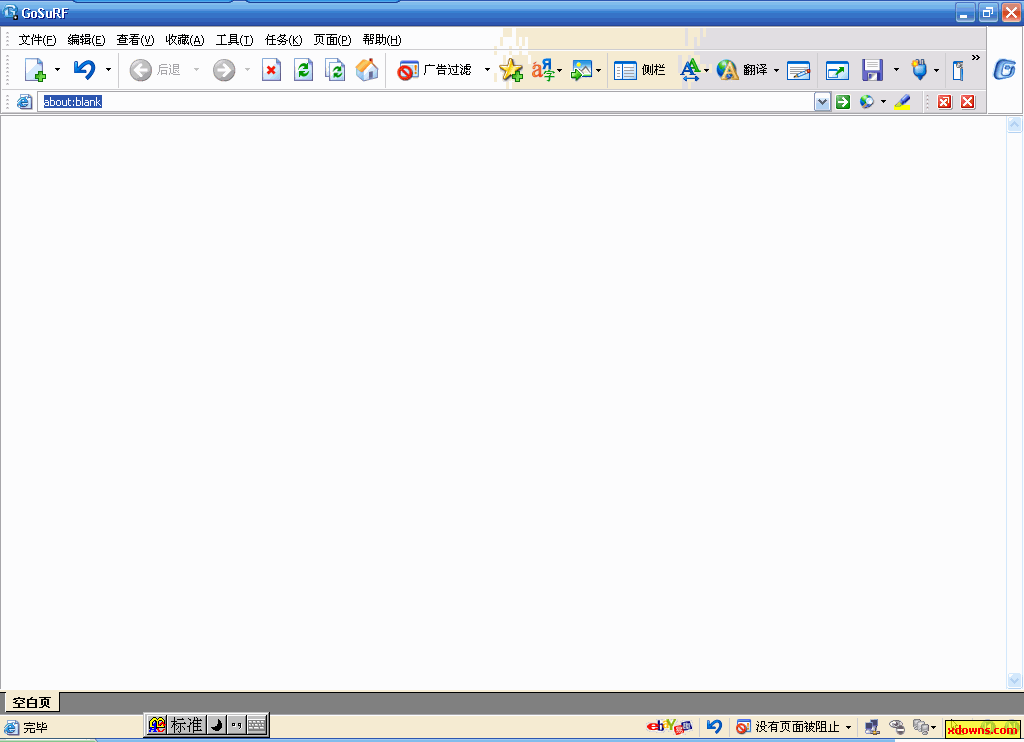Toggle the 广告过滤 ad filter button
This screenshot has width=1024, height=742.
pos(434,69)
